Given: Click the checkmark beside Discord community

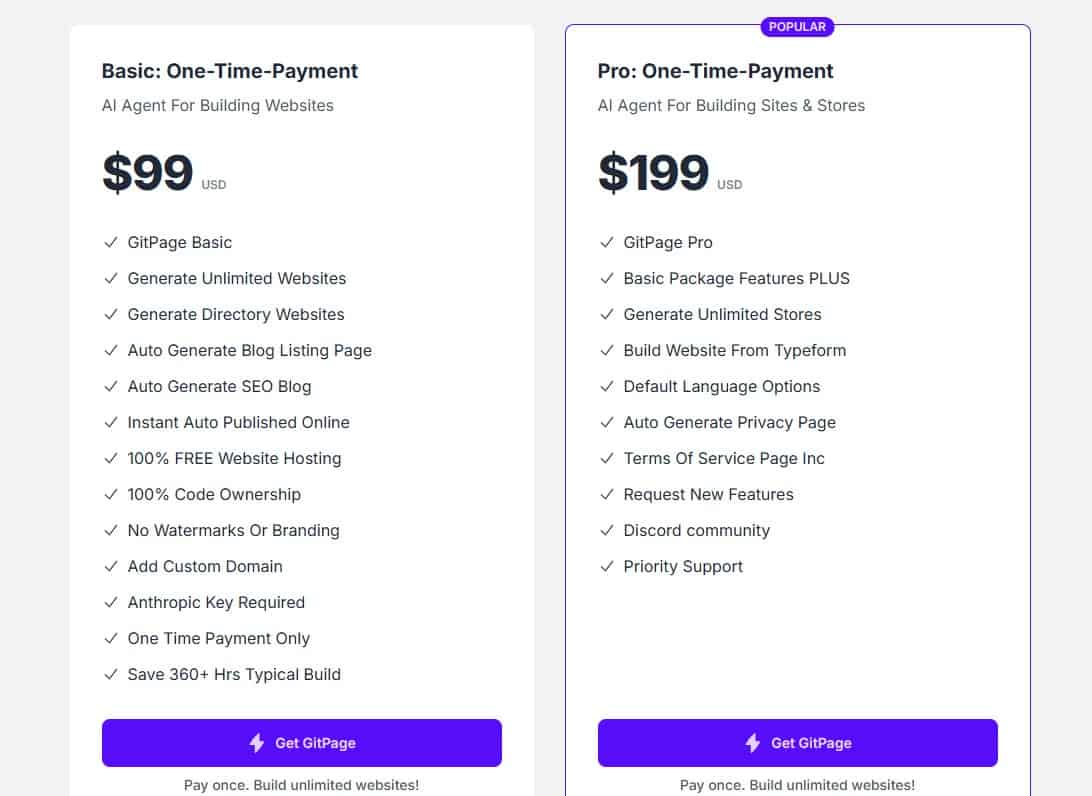Looking at the screenshot, I should pyautogui.click(x=607, y=530).
